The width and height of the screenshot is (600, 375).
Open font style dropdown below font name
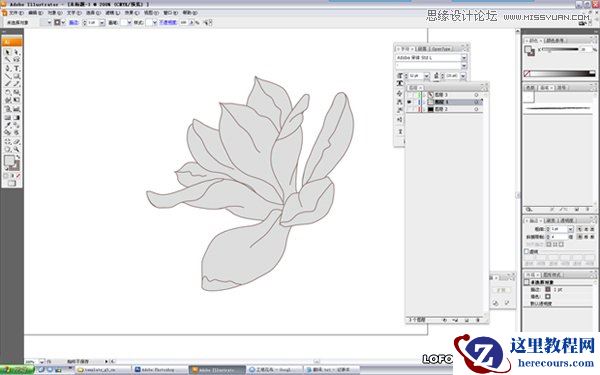tap(464, 66)
